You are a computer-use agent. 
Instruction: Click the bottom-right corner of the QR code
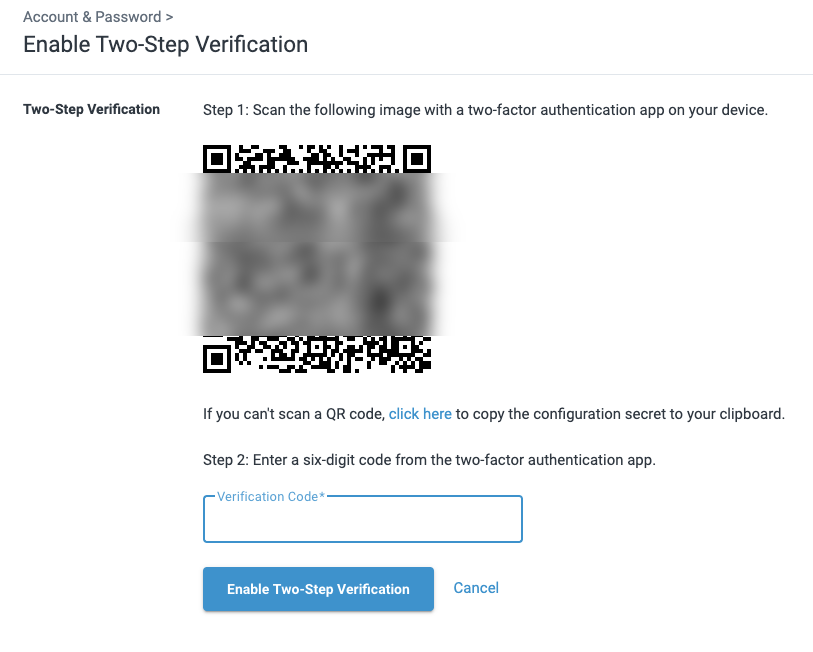pos(421,363)
